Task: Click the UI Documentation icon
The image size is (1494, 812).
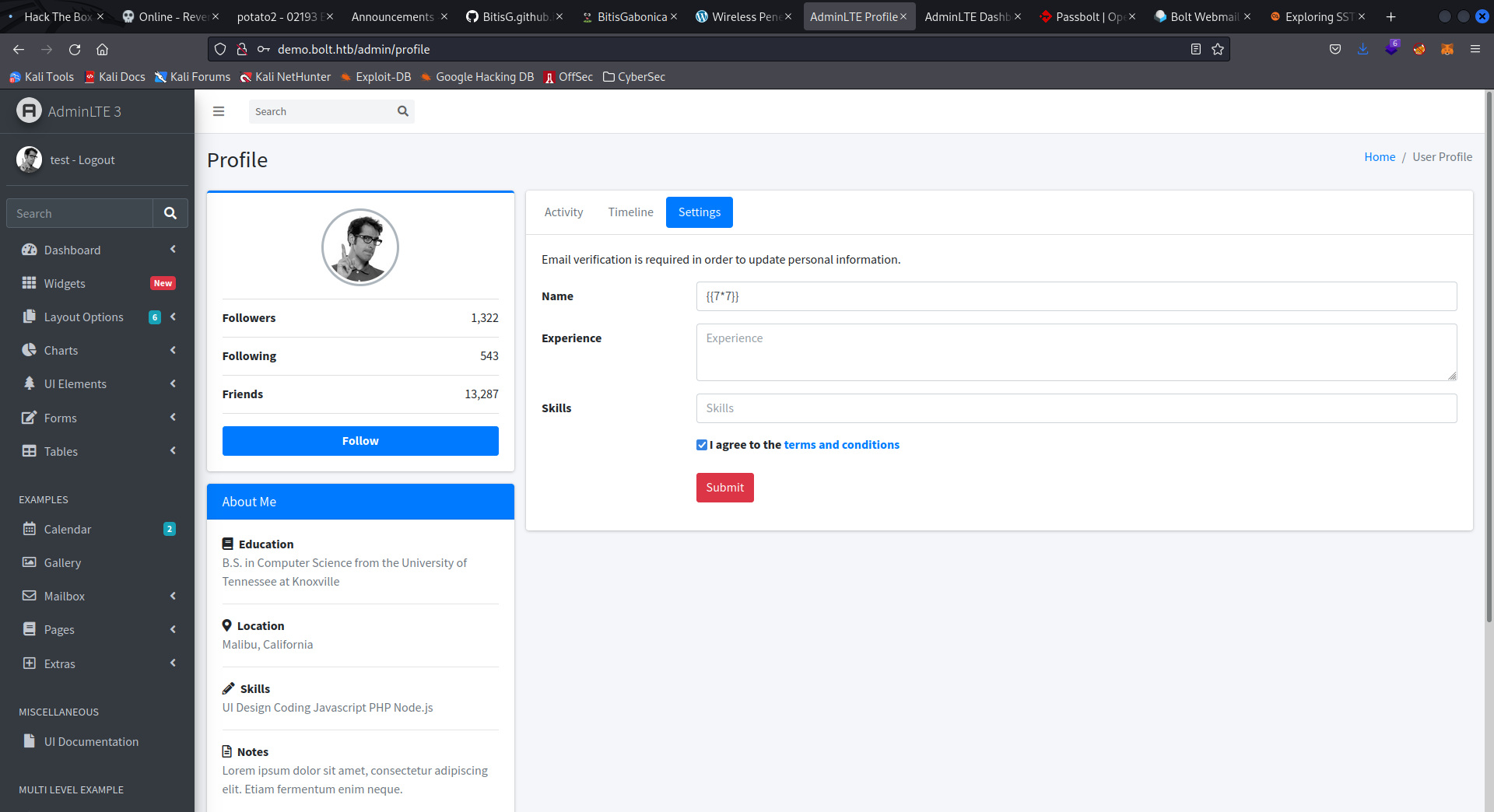Action: (30, 741)
